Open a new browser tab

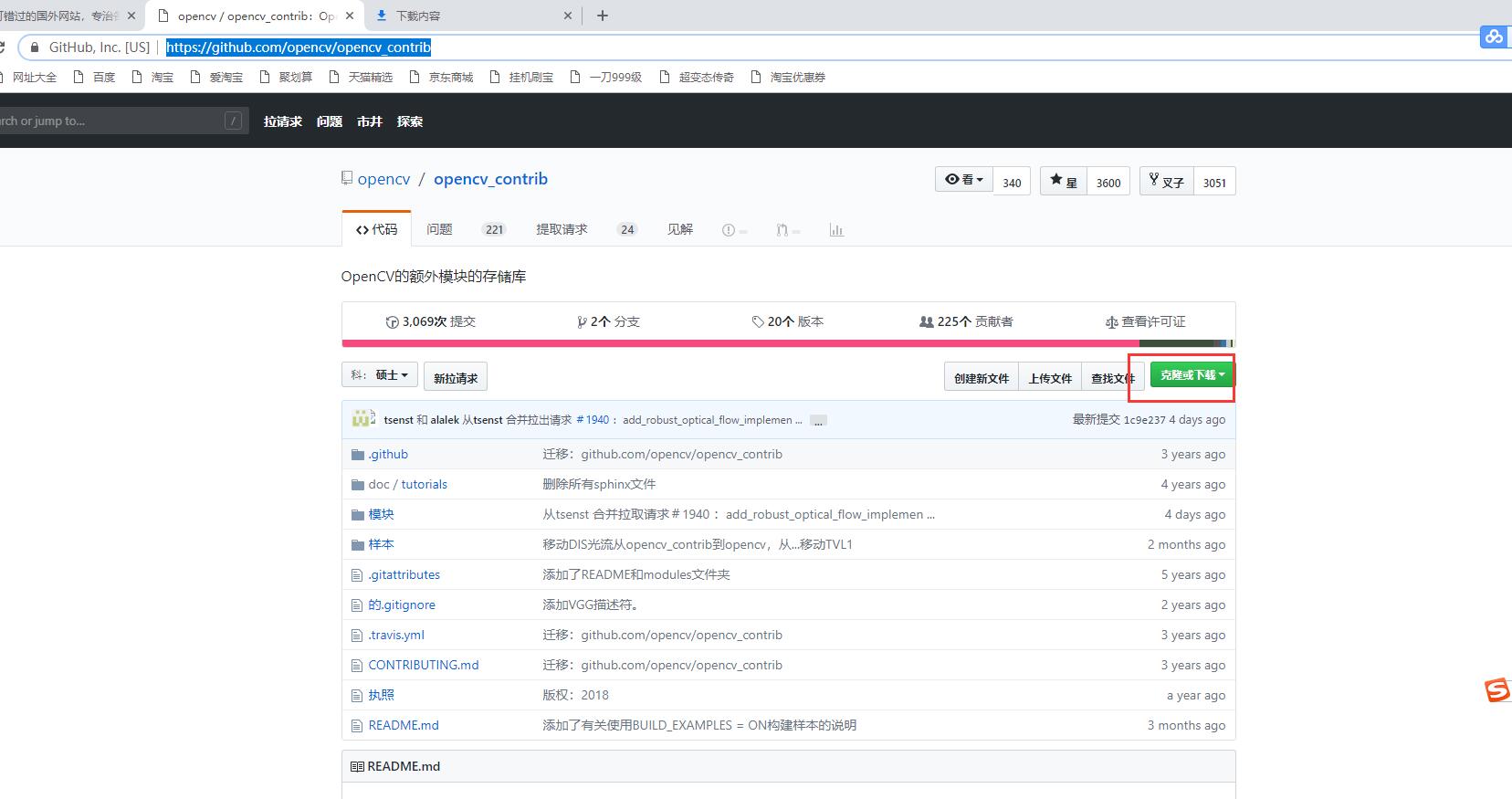click(603, 16)
